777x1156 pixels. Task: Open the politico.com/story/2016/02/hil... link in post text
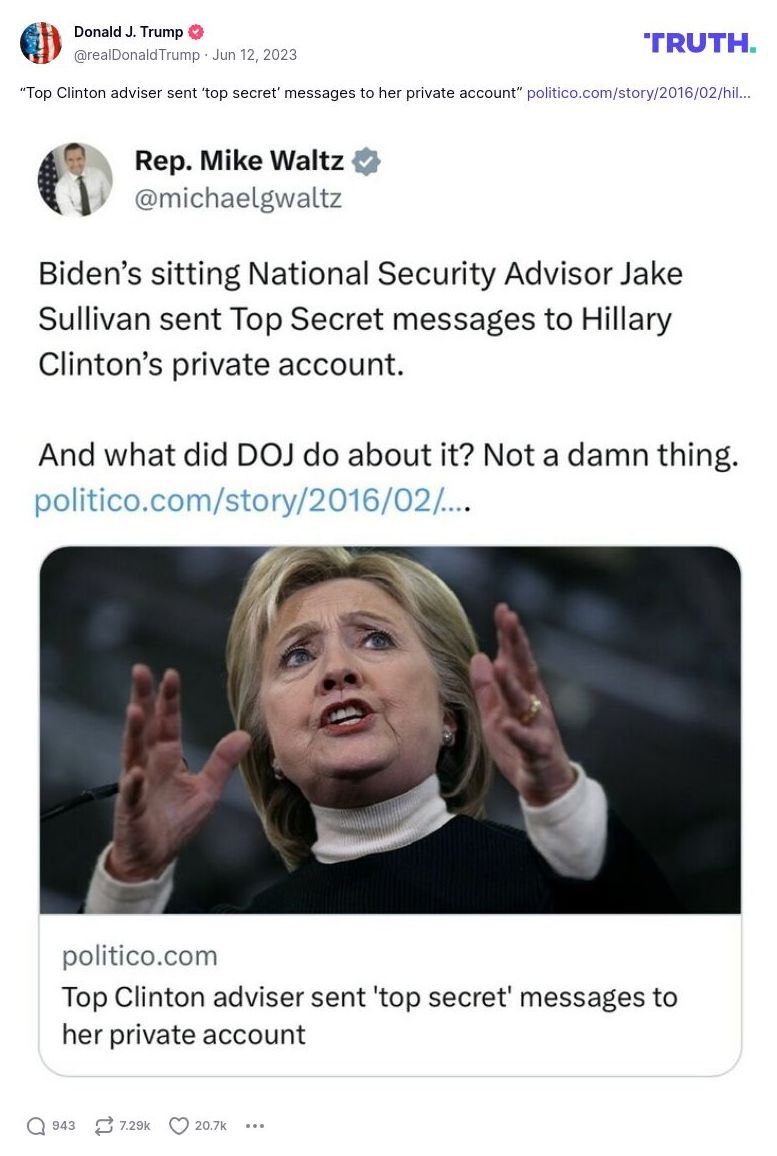point(638,93)
